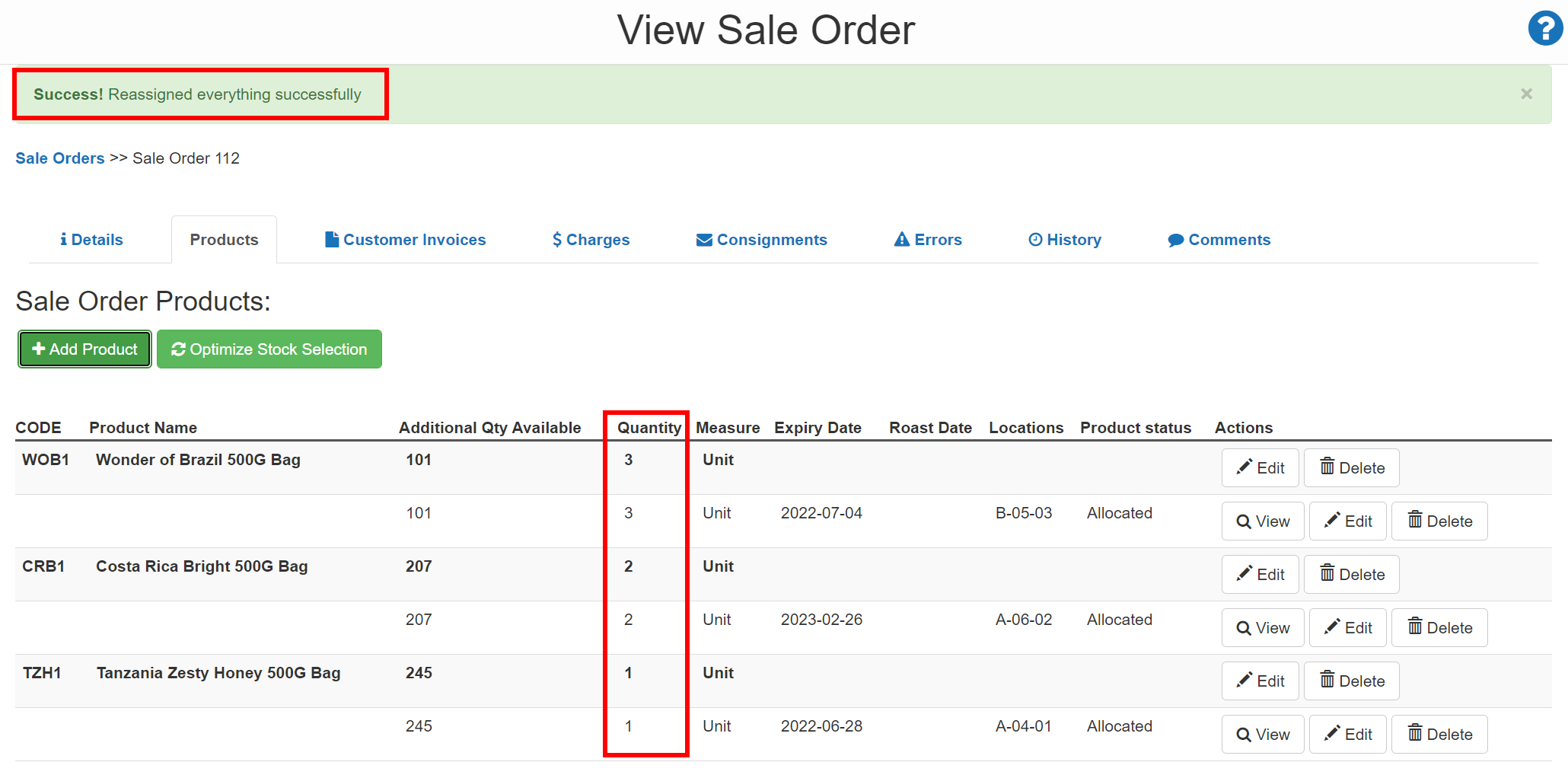Click the info icon on Details tab

pyautogui.click(x=64, y=239)
